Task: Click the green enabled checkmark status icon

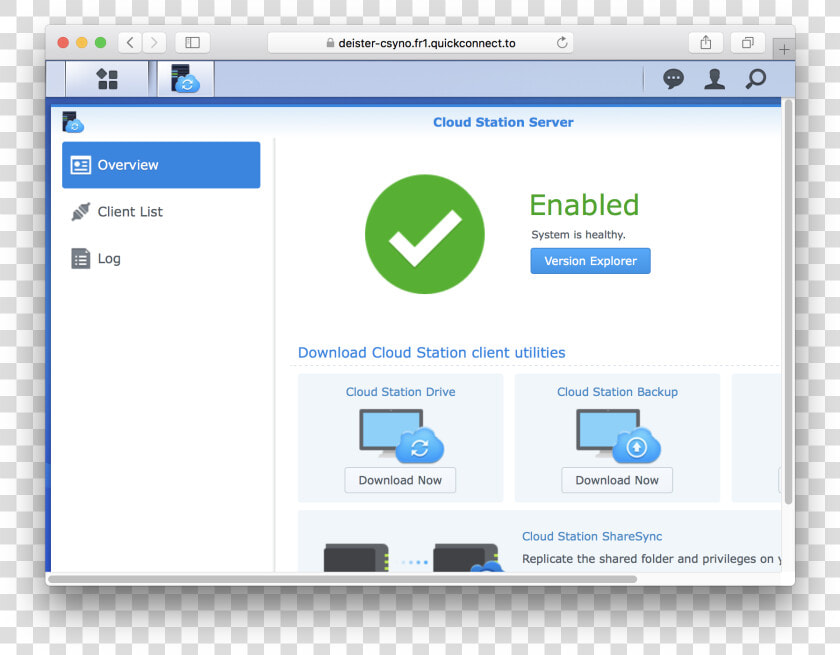Action: tap(424, 234)
